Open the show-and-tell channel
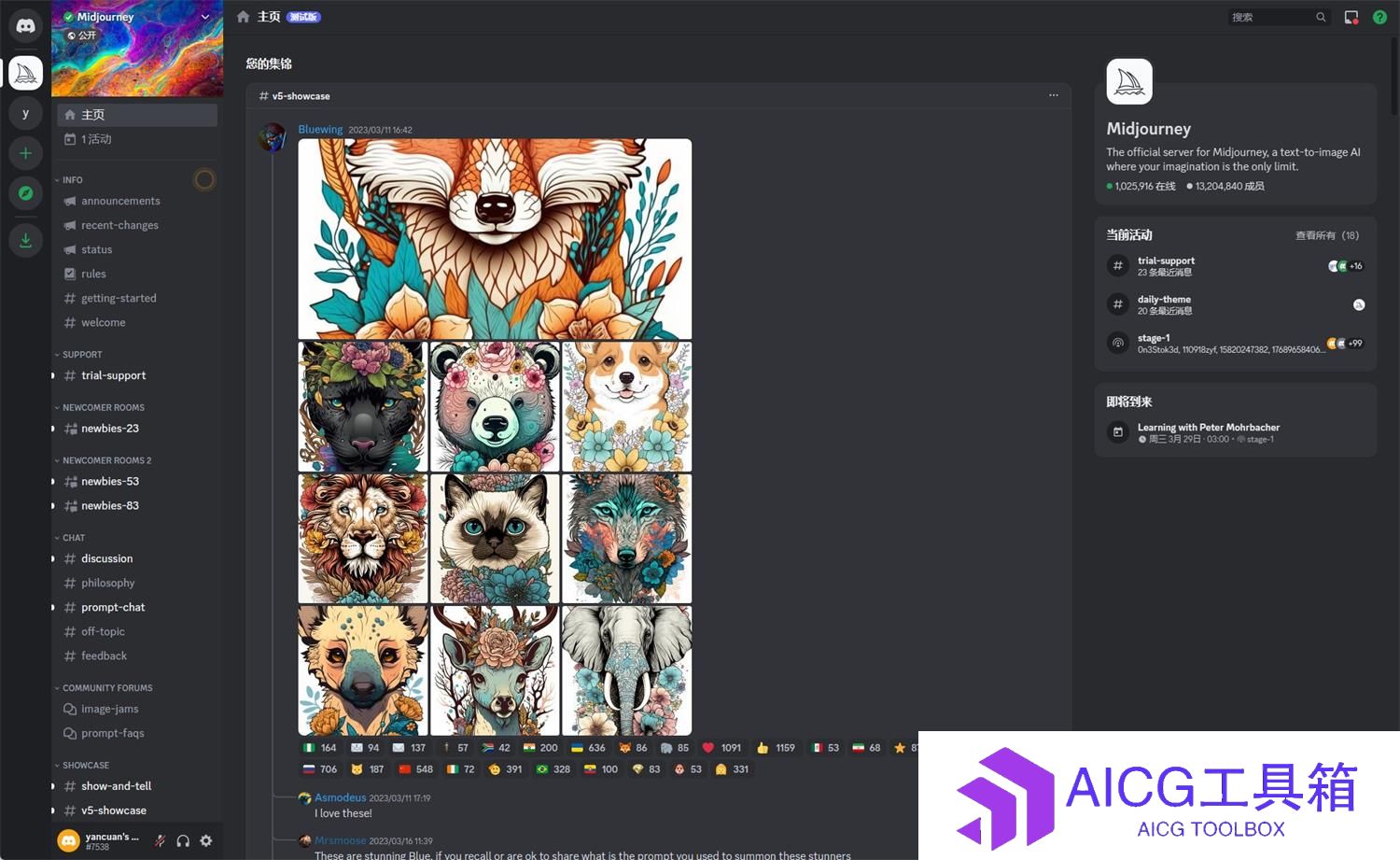1400x860 pixels. point(137,786)
